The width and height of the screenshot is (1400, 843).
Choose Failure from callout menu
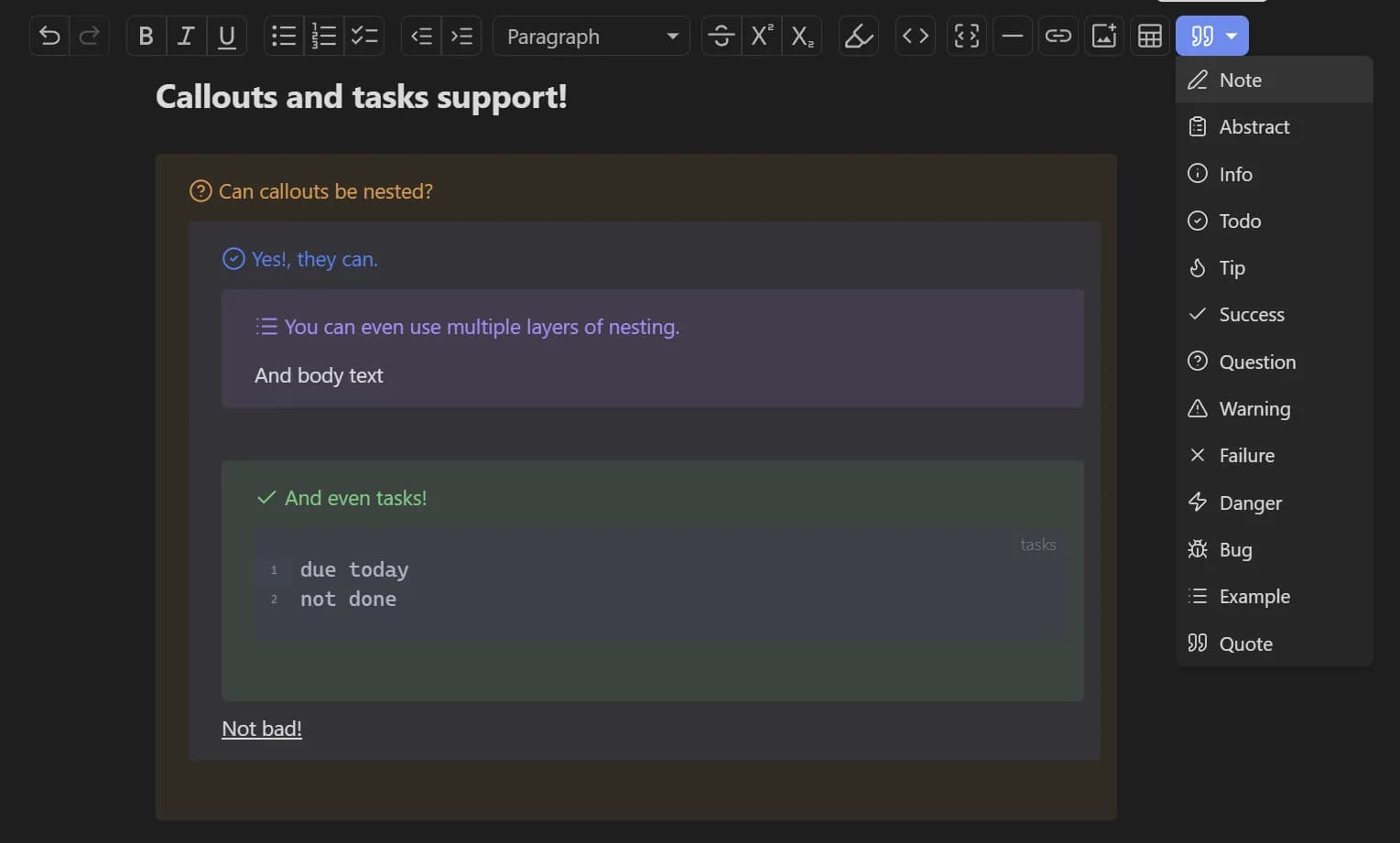(x=1275, y=456)
